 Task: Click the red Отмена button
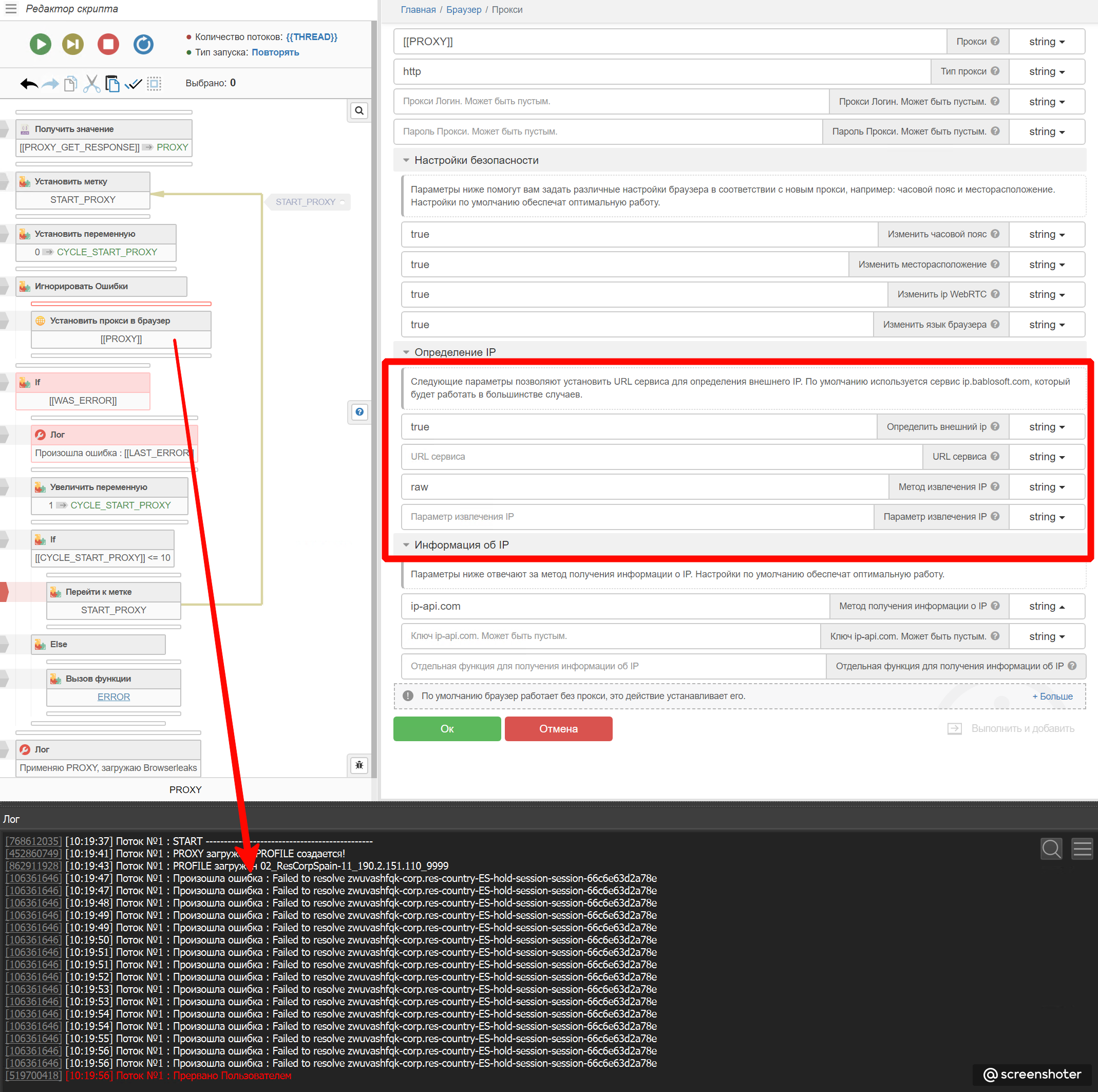pyautogui.click(x=558, y=728)
